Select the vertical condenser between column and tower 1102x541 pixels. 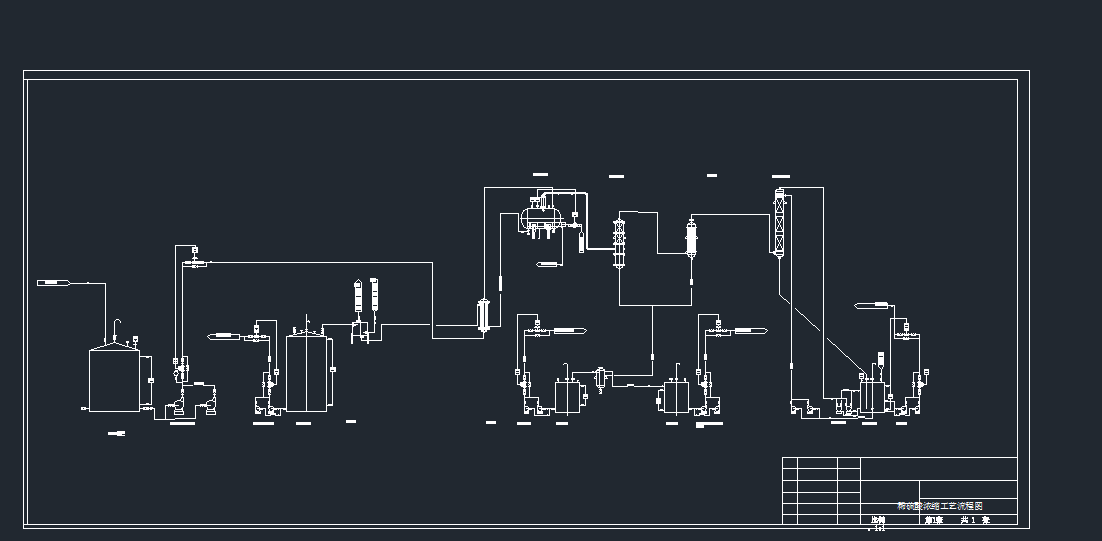[x=690, y=239]
